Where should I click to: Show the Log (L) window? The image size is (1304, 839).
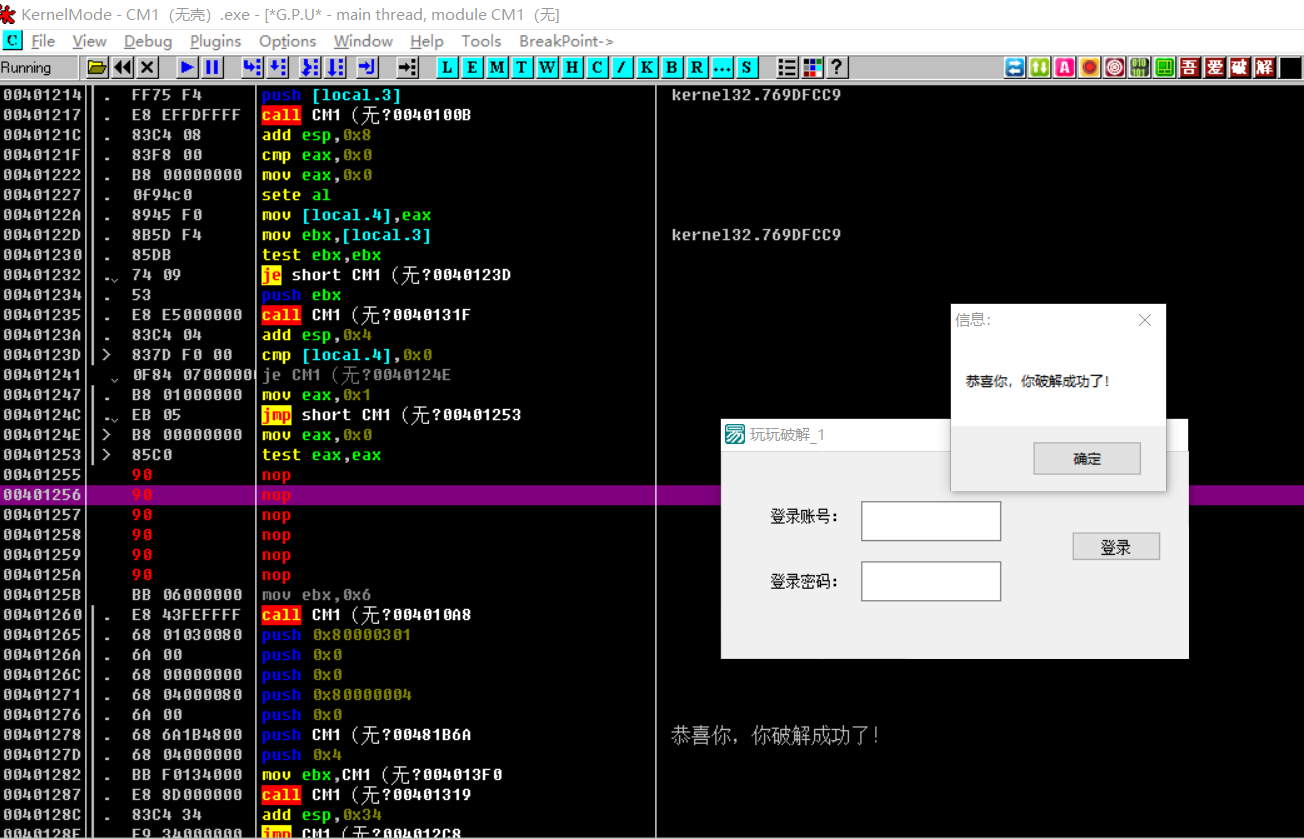click(x=447, y=67)
